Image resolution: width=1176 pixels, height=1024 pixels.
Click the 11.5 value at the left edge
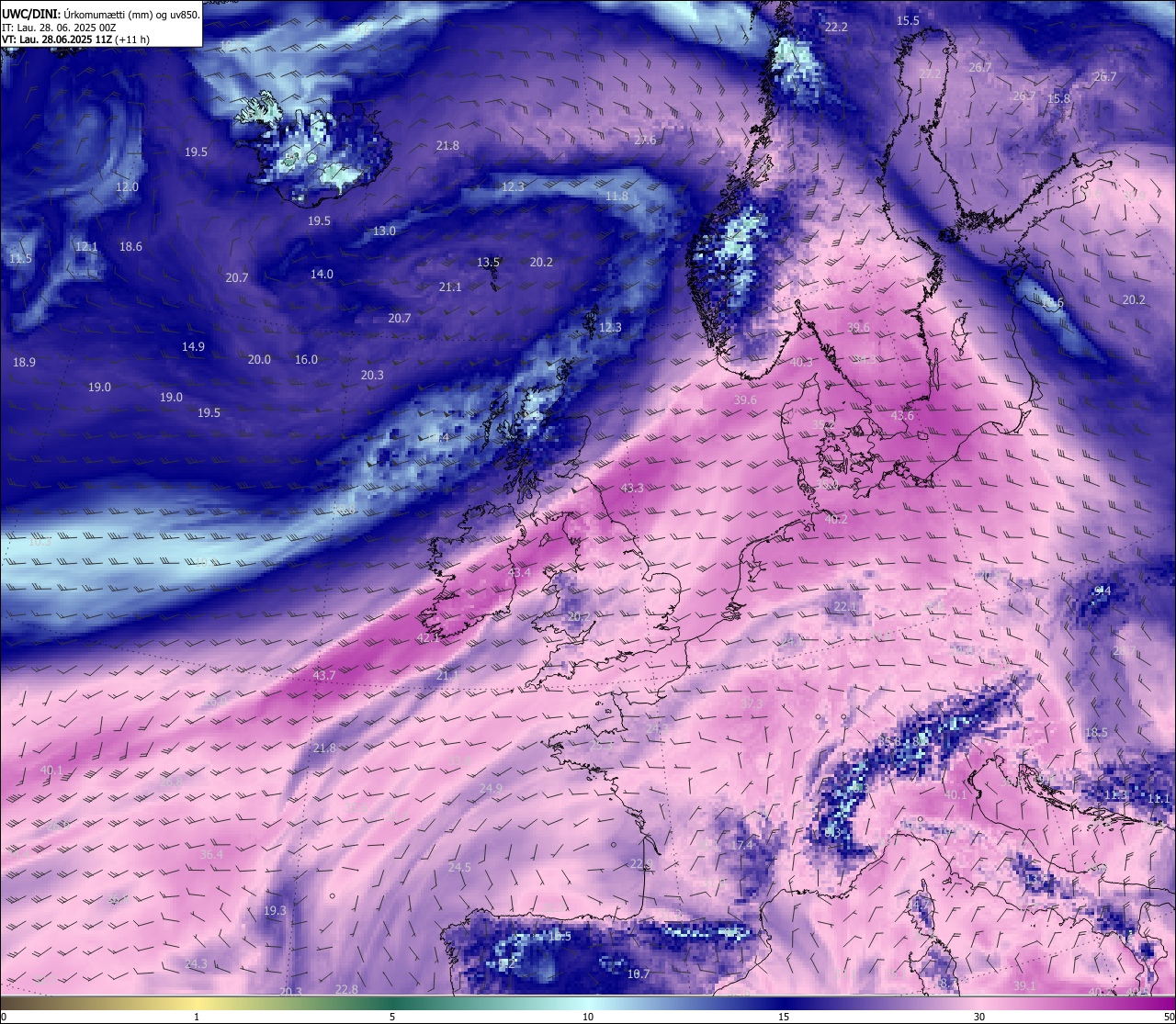tap(20, 259)
